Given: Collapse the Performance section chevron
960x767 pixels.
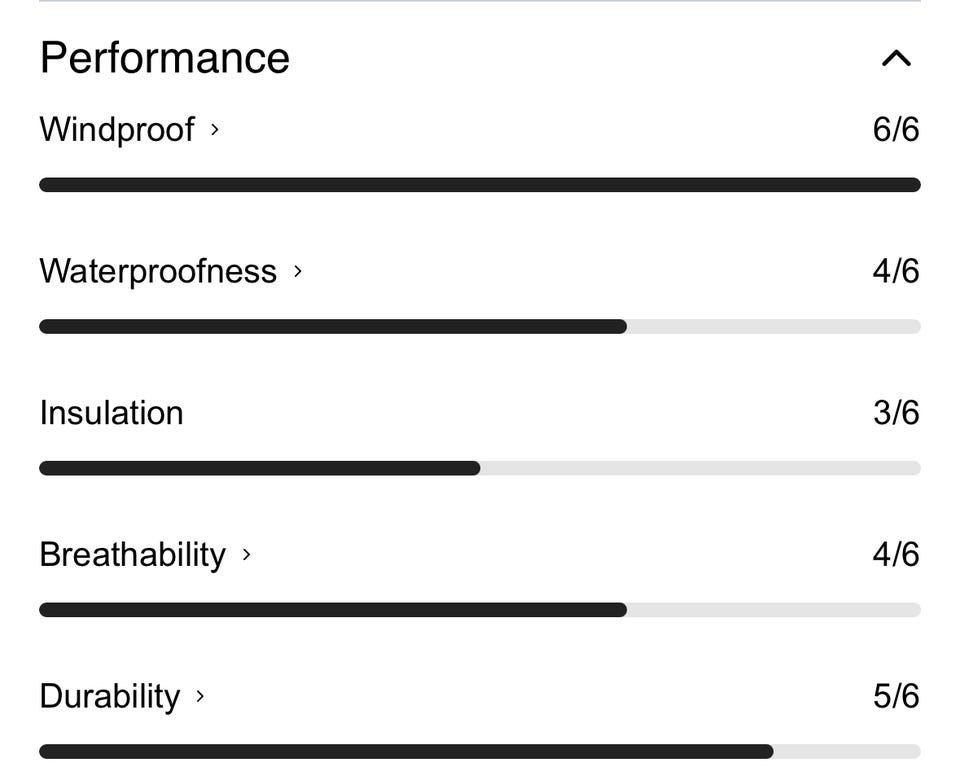Looking at the screenshot, I should 896,59.
